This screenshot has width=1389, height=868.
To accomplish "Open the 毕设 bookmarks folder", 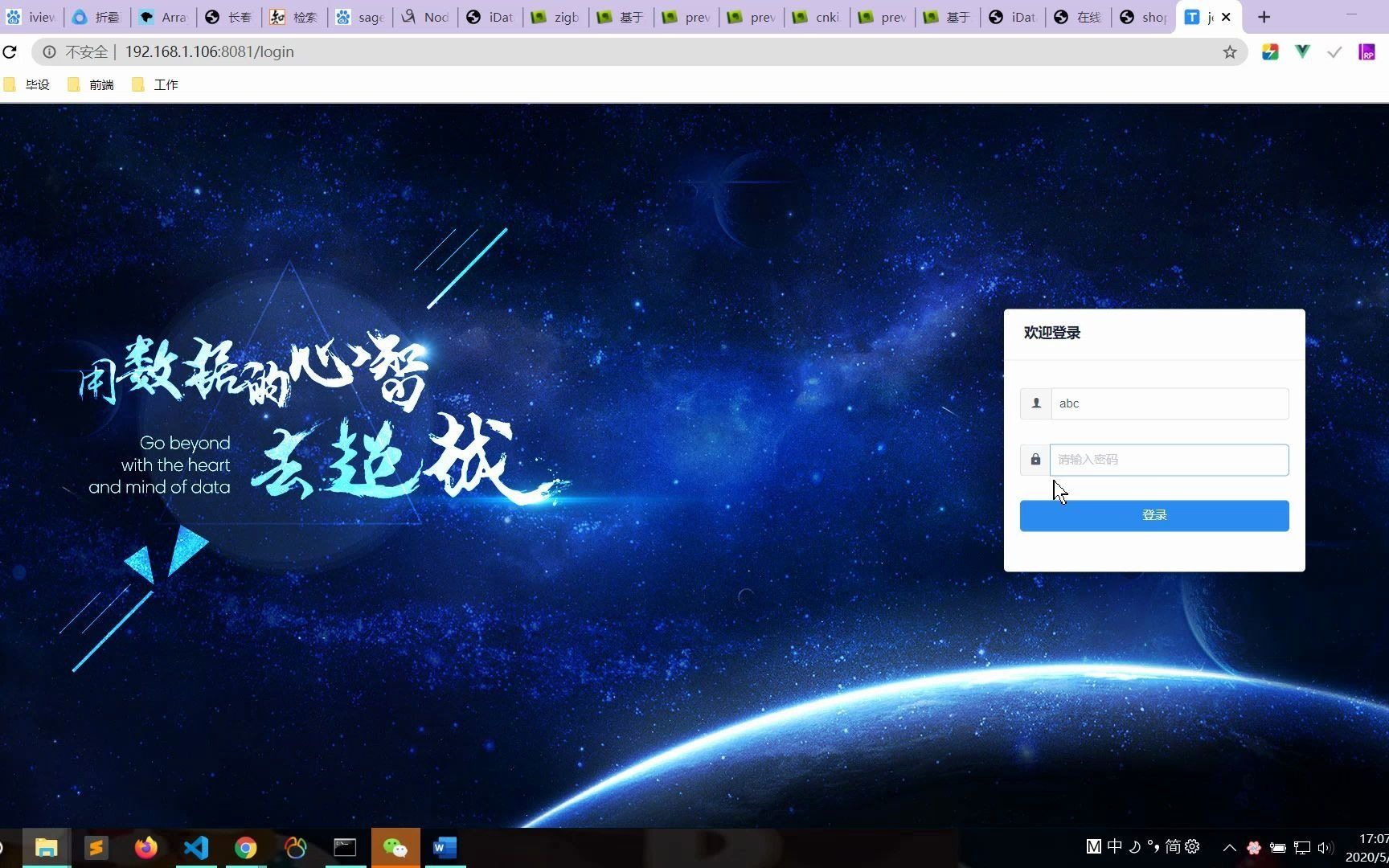I will tap(27, 84).
